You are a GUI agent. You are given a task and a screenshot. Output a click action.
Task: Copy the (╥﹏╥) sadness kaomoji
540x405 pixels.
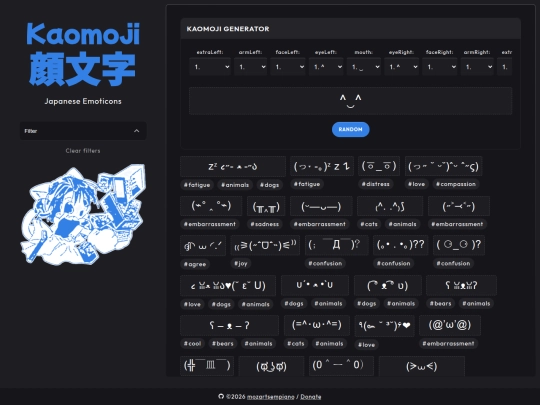(266, 206)
